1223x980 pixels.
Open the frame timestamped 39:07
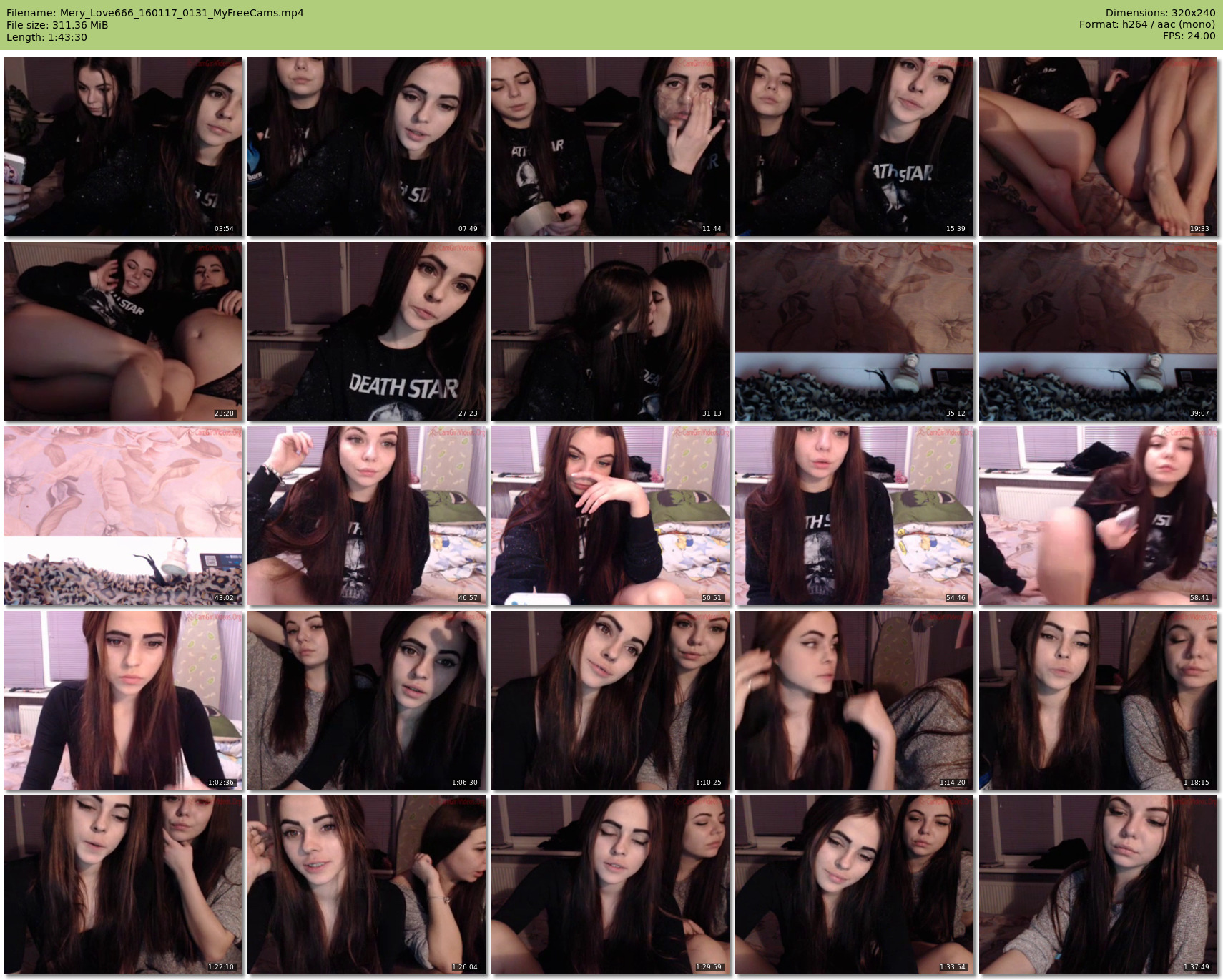[x=1099, y=331]
